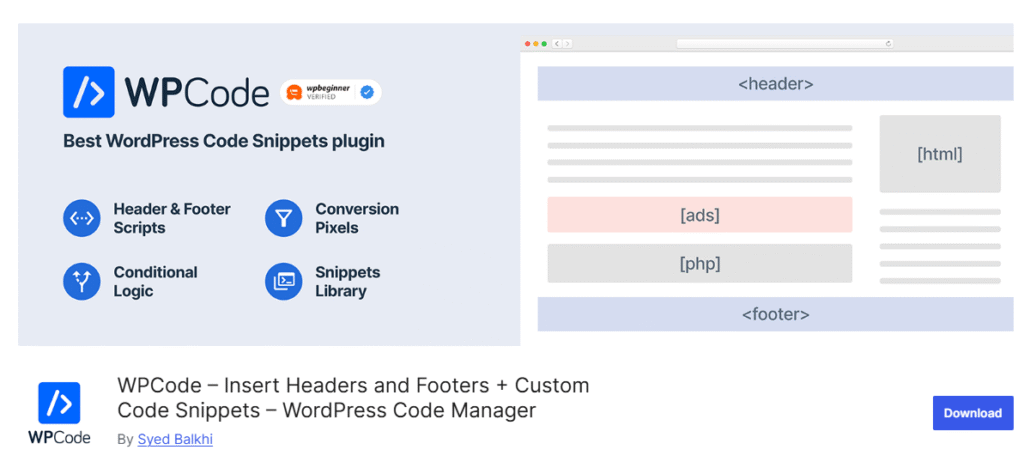Click the 'Header & Footer Scripts' label
The width and height of the screenshot is (1024, 468).
point(172,219)
